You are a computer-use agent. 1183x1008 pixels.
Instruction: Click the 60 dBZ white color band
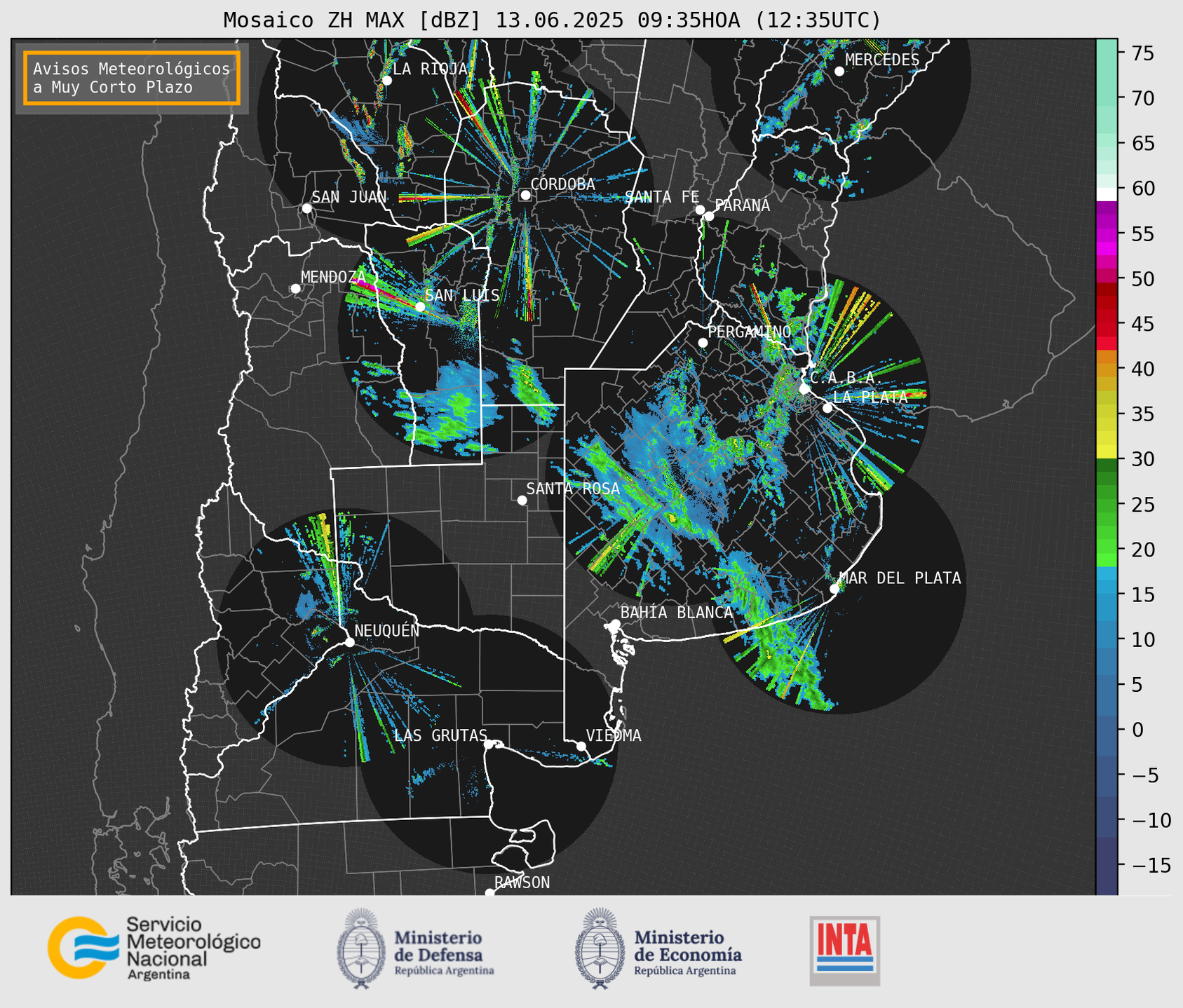(1107, 193)
